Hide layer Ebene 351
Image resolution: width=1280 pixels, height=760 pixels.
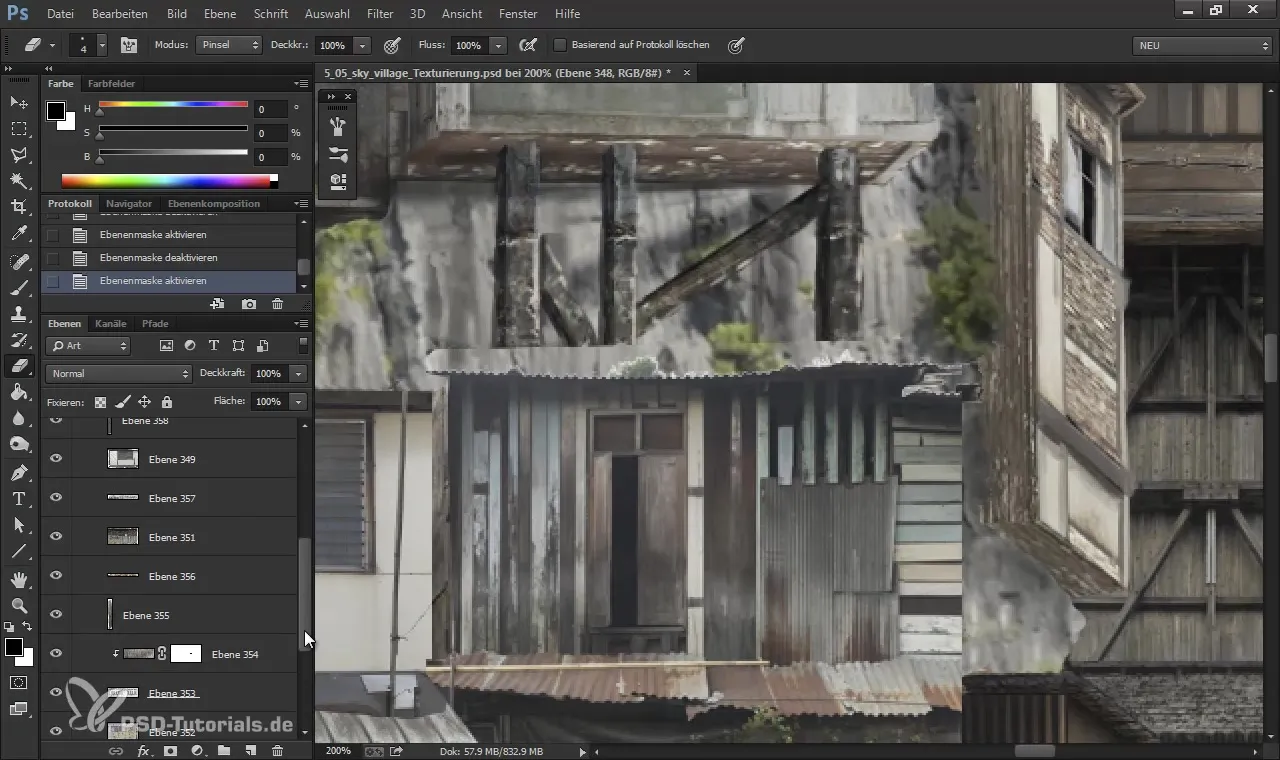(56, 537)
